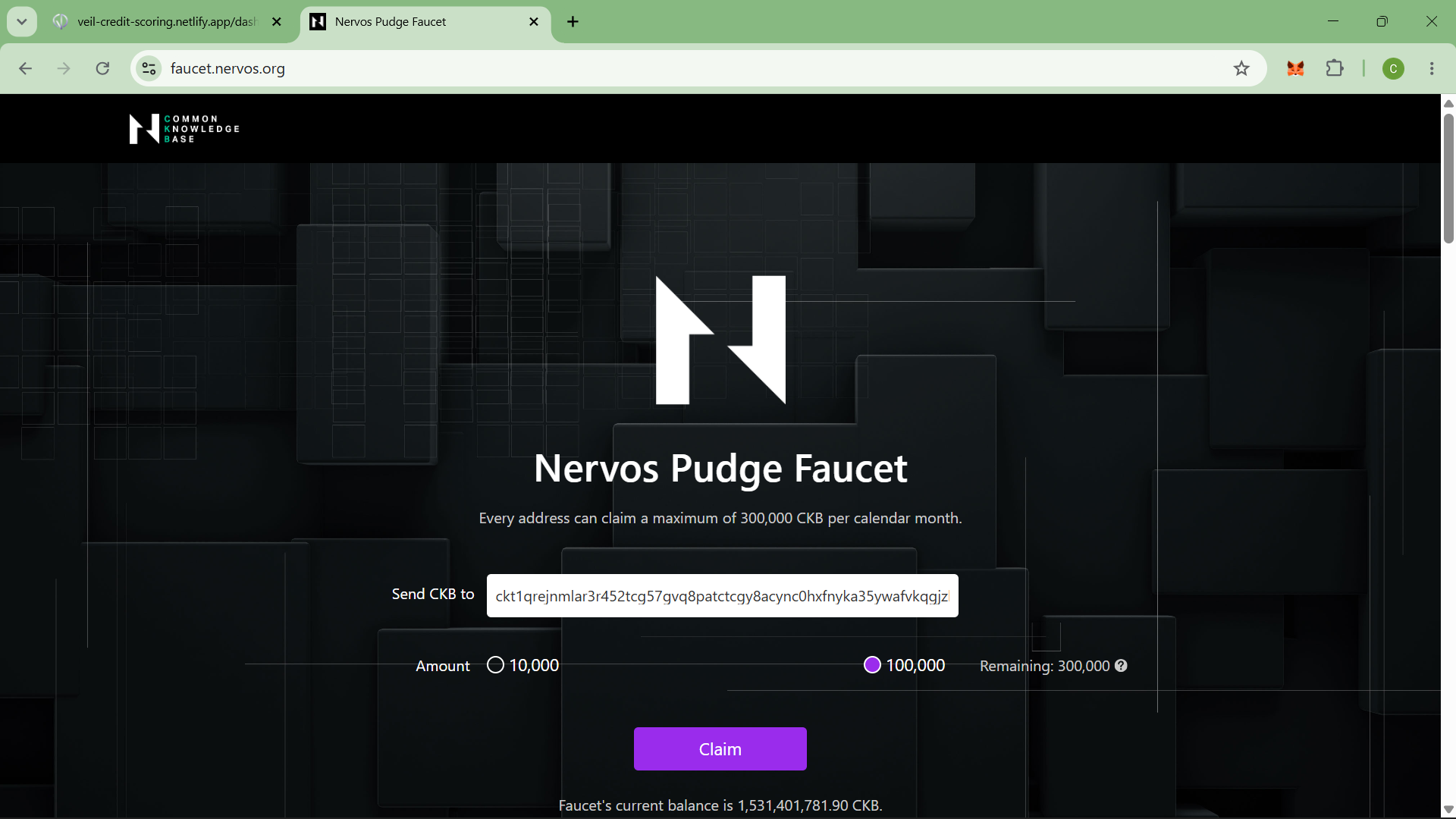
Task: Go forward to the next page
Action: coord(64,69)
